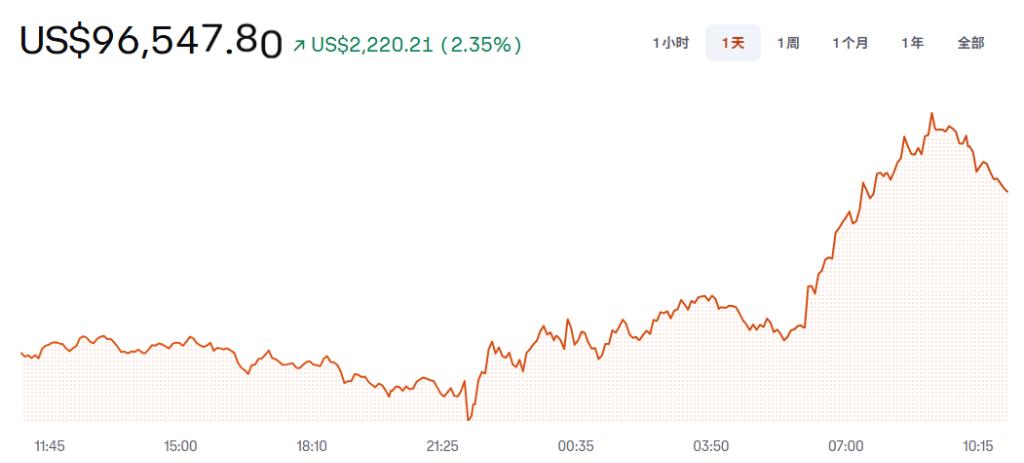Click the 07:00 time axis label
Screen dimensions: 1024x463
845,446
